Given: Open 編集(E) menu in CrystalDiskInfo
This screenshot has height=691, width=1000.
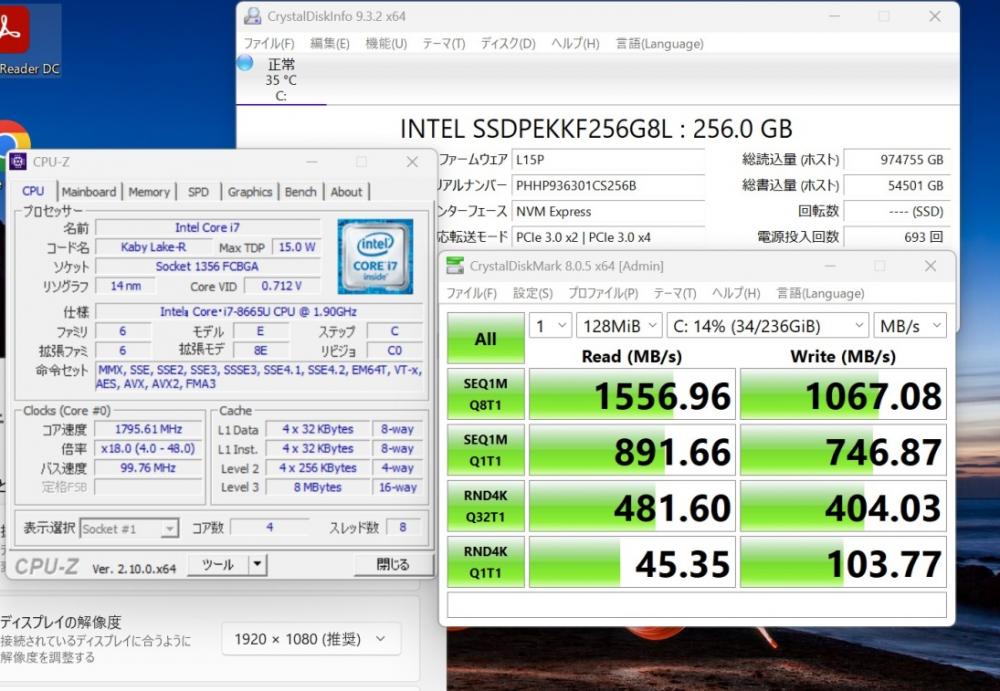Looking at the screenshot, I should [330, 43].
